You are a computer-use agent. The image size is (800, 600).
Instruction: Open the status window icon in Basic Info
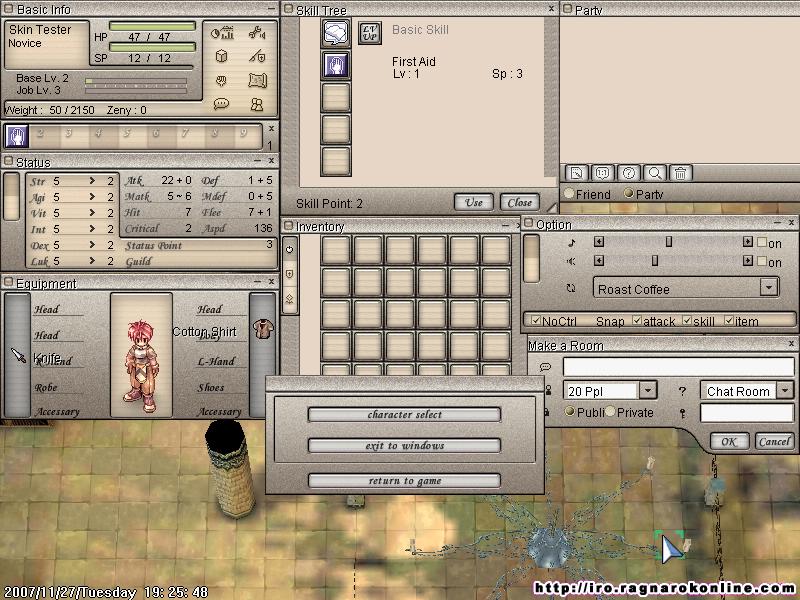point(222,34)
